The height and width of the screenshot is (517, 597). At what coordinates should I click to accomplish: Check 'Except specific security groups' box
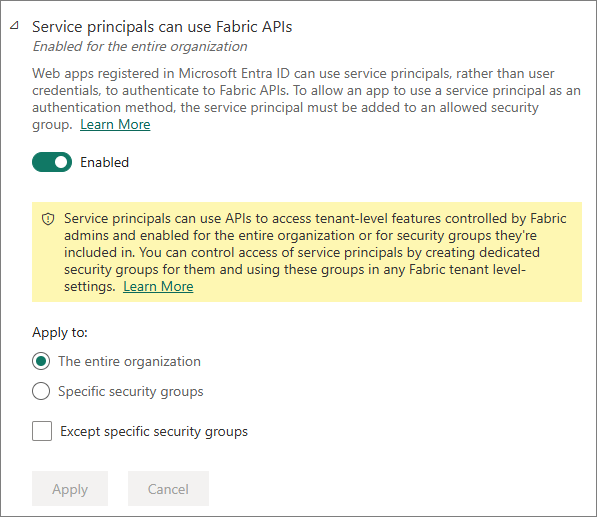[42, 431]
